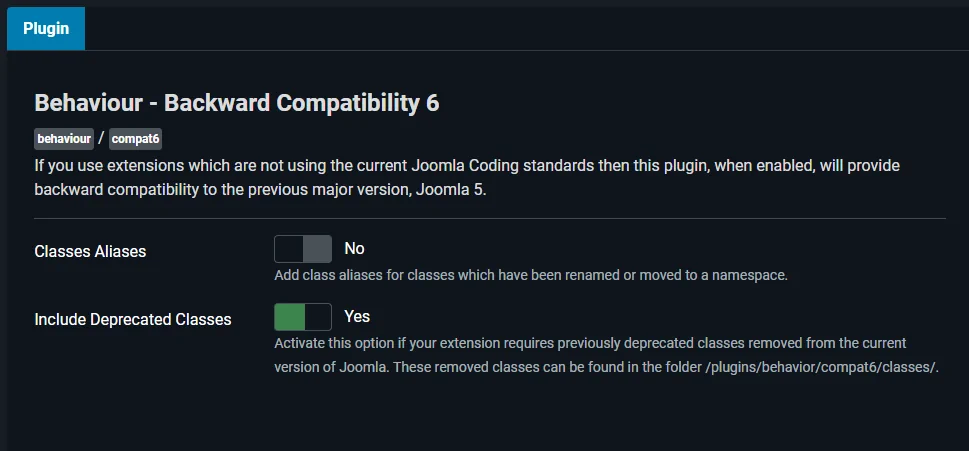
Task: Click the behaviour folder badge
Action: pos(64,139)
